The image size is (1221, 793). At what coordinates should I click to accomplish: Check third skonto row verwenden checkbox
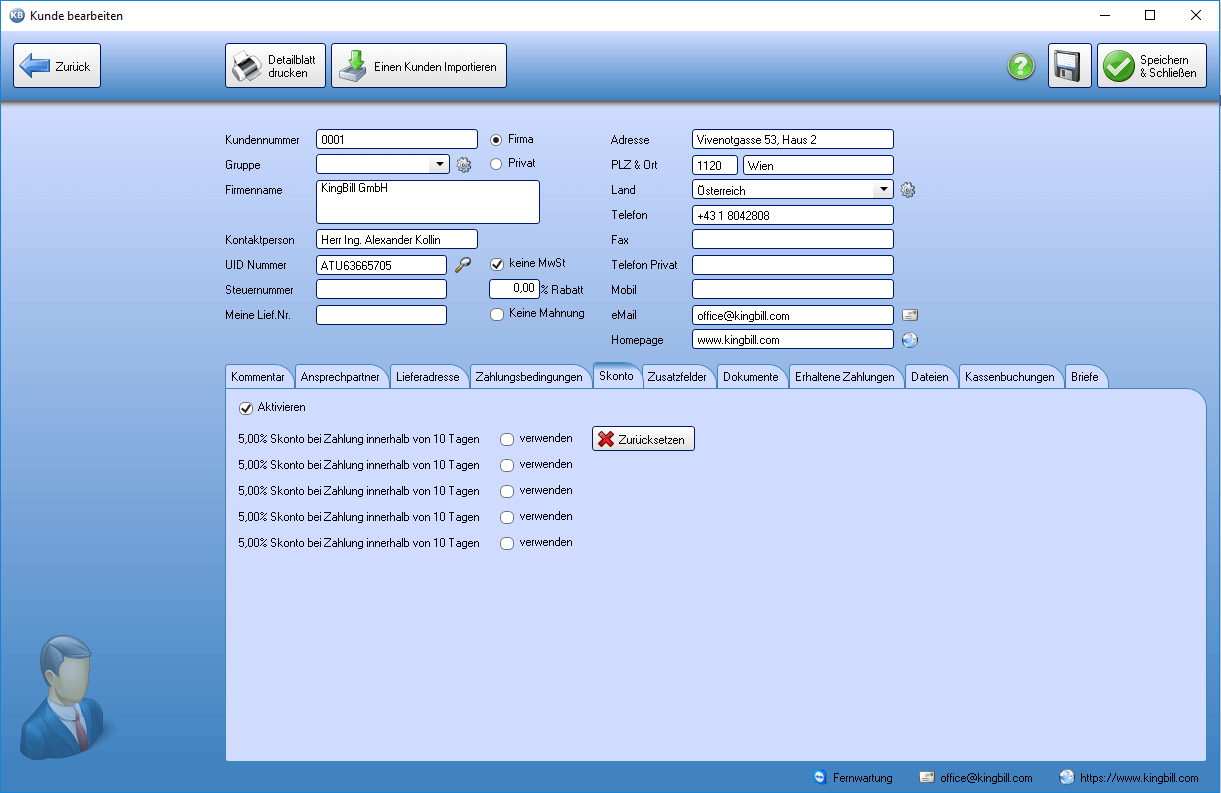[507, 491]
